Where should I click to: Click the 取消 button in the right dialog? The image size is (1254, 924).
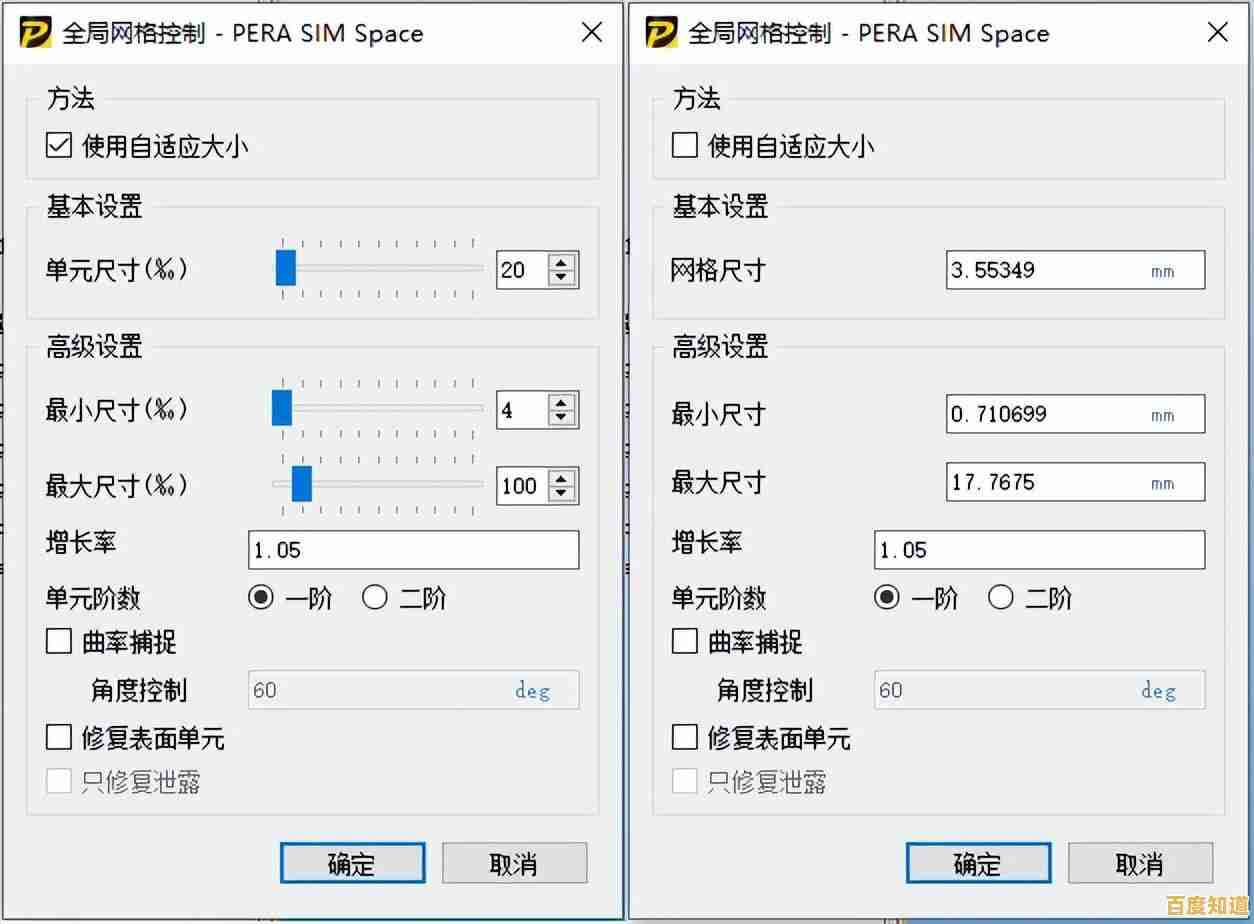pos(1140,861)
